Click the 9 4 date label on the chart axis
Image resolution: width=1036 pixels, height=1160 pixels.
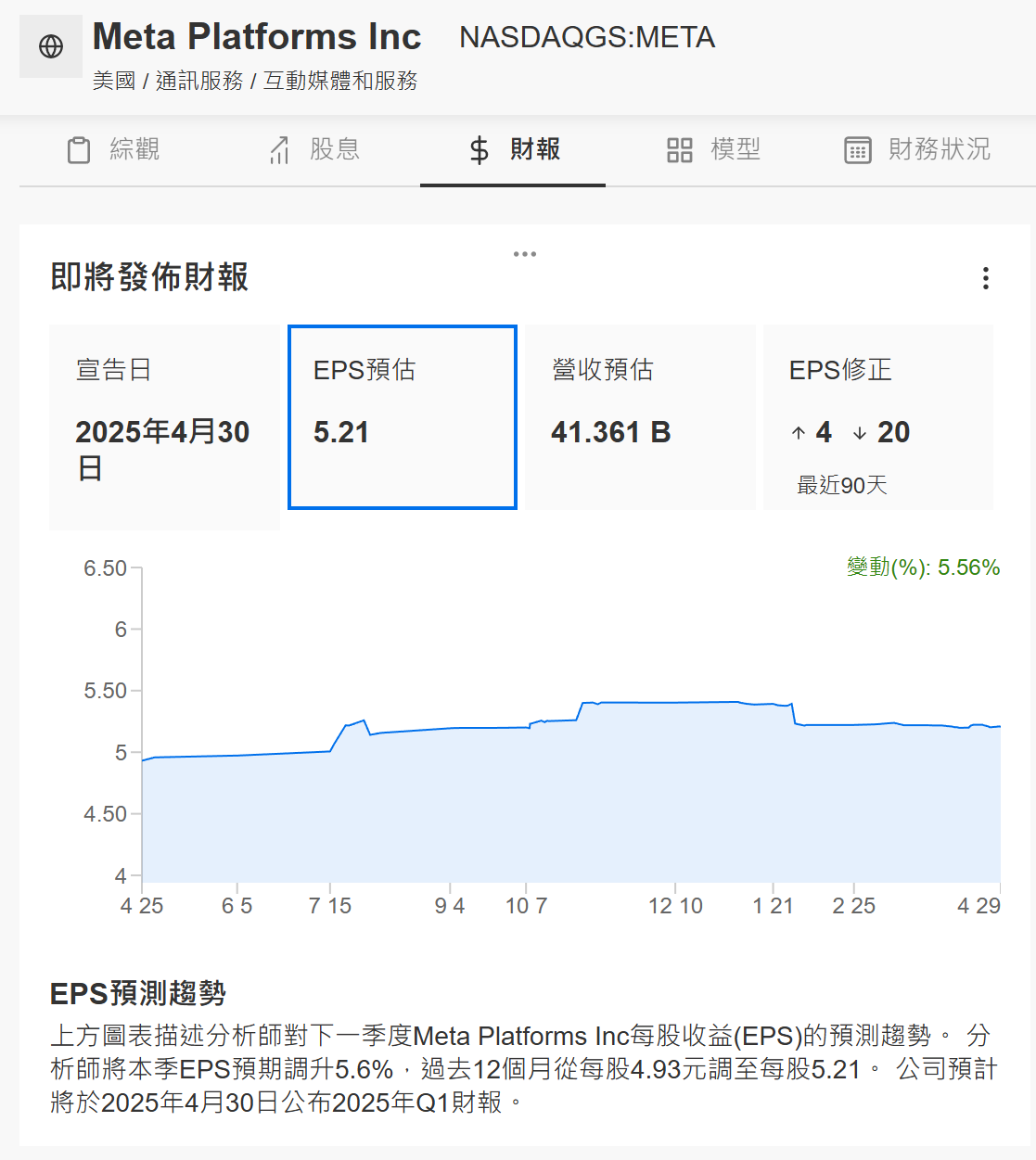point(450,906)
